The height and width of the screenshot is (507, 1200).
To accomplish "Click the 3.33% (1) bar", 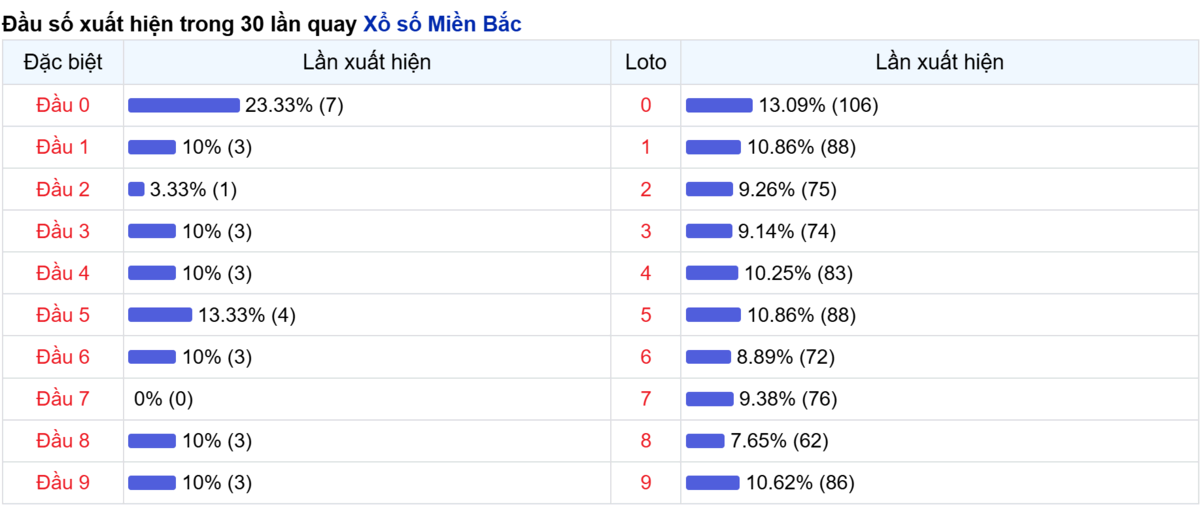I will 136,189.
